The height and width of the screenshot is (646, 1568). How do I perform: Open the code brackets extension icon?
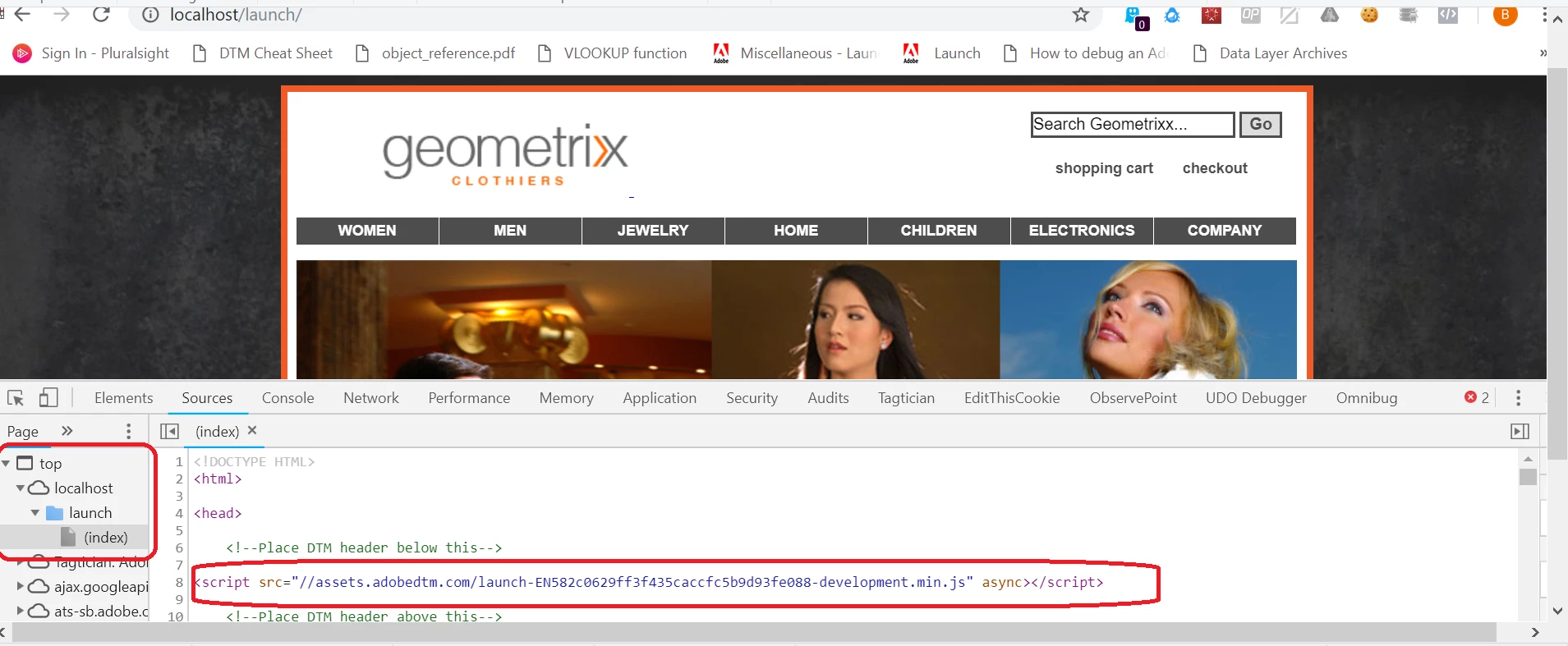1448,15
